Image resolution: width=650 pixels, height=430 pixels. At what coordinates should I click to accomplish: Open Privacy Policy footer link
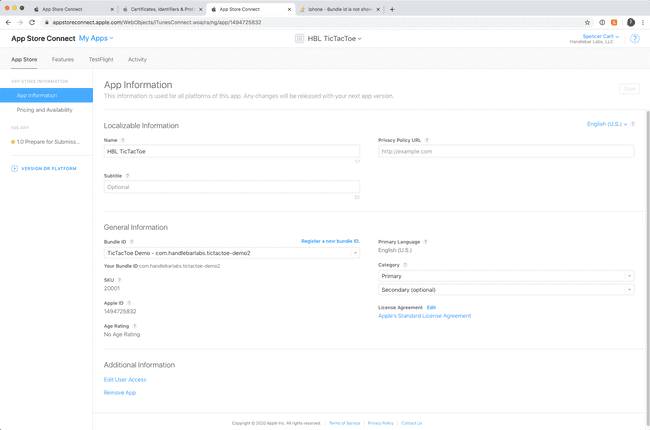(x=381, y=423)
